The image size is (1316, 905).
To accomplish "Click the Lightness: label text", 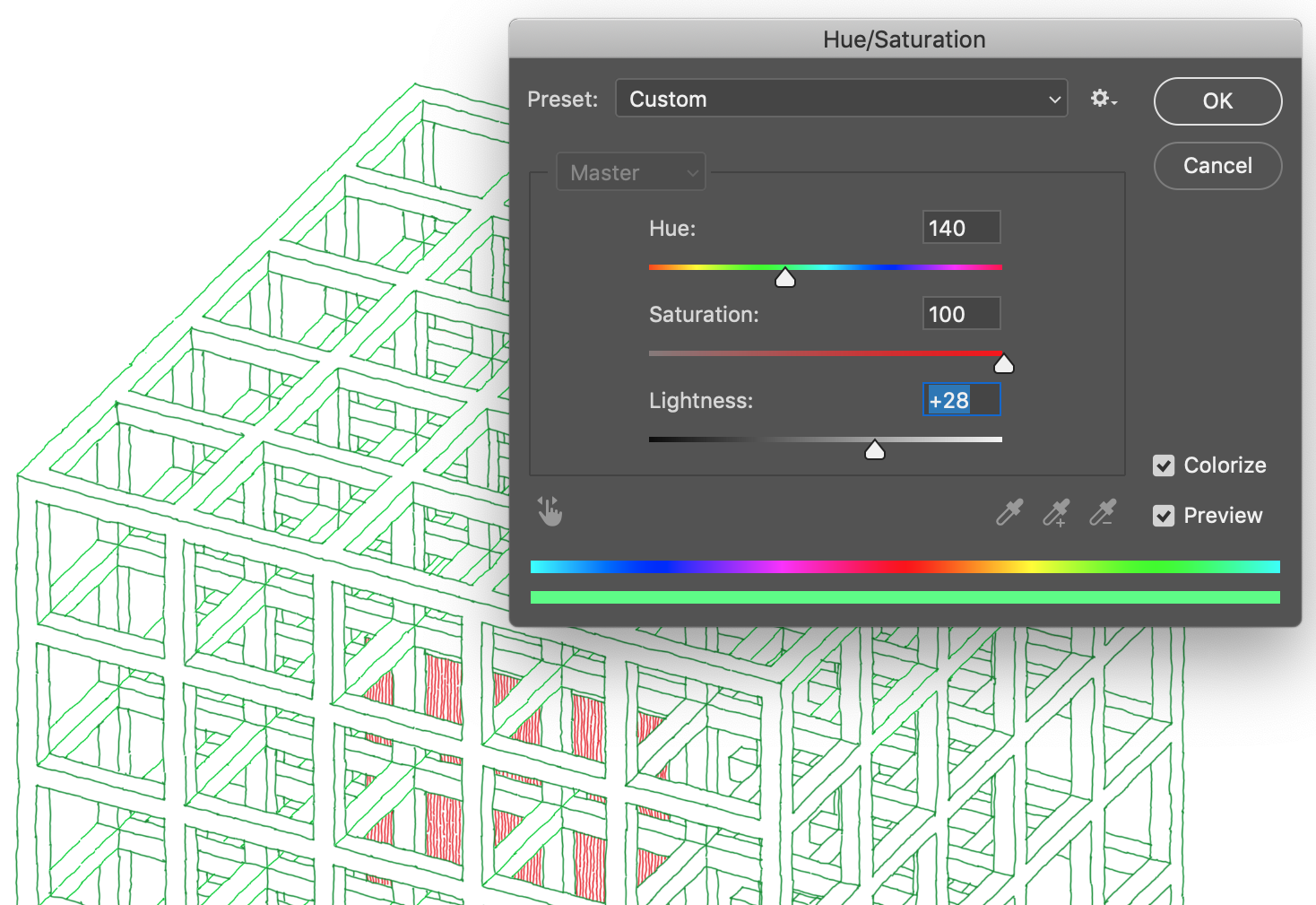I will pos(701,401).
